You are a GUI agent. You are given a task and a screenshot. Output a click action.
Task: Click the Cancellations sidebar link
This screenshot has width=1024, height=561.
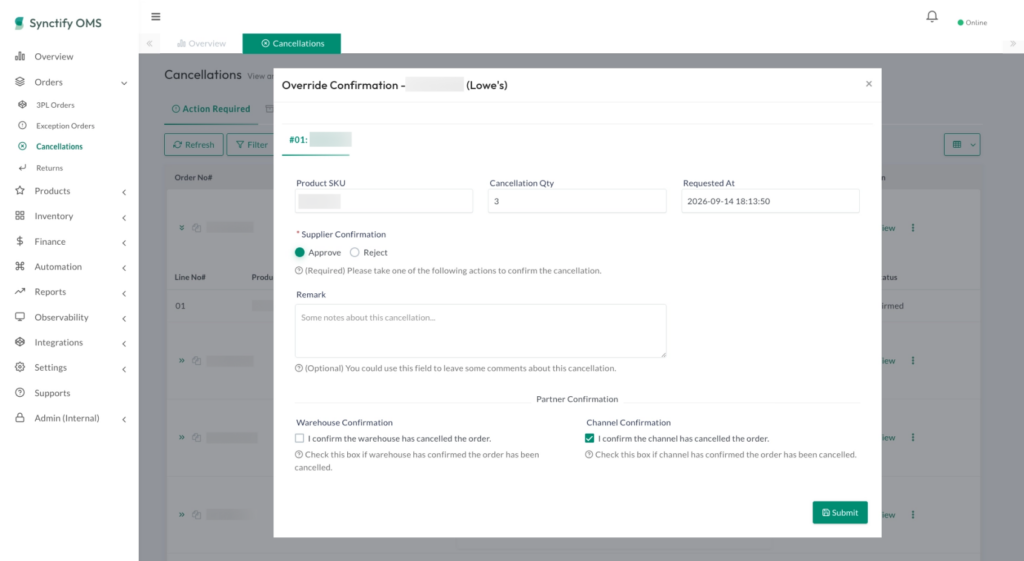(x=59, y=146)
